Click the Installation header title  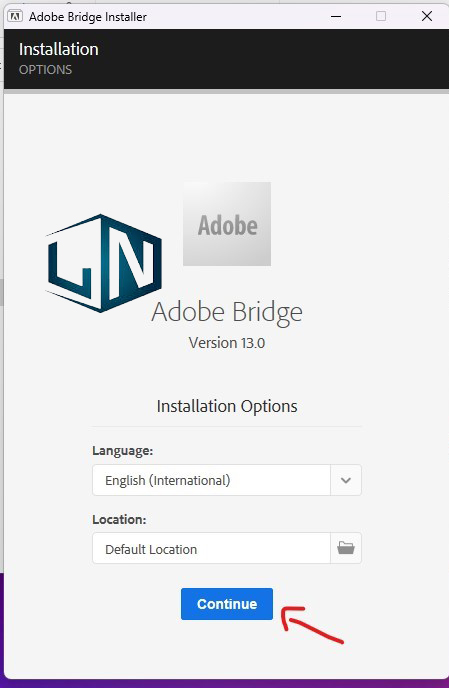[x=59, y=49]
